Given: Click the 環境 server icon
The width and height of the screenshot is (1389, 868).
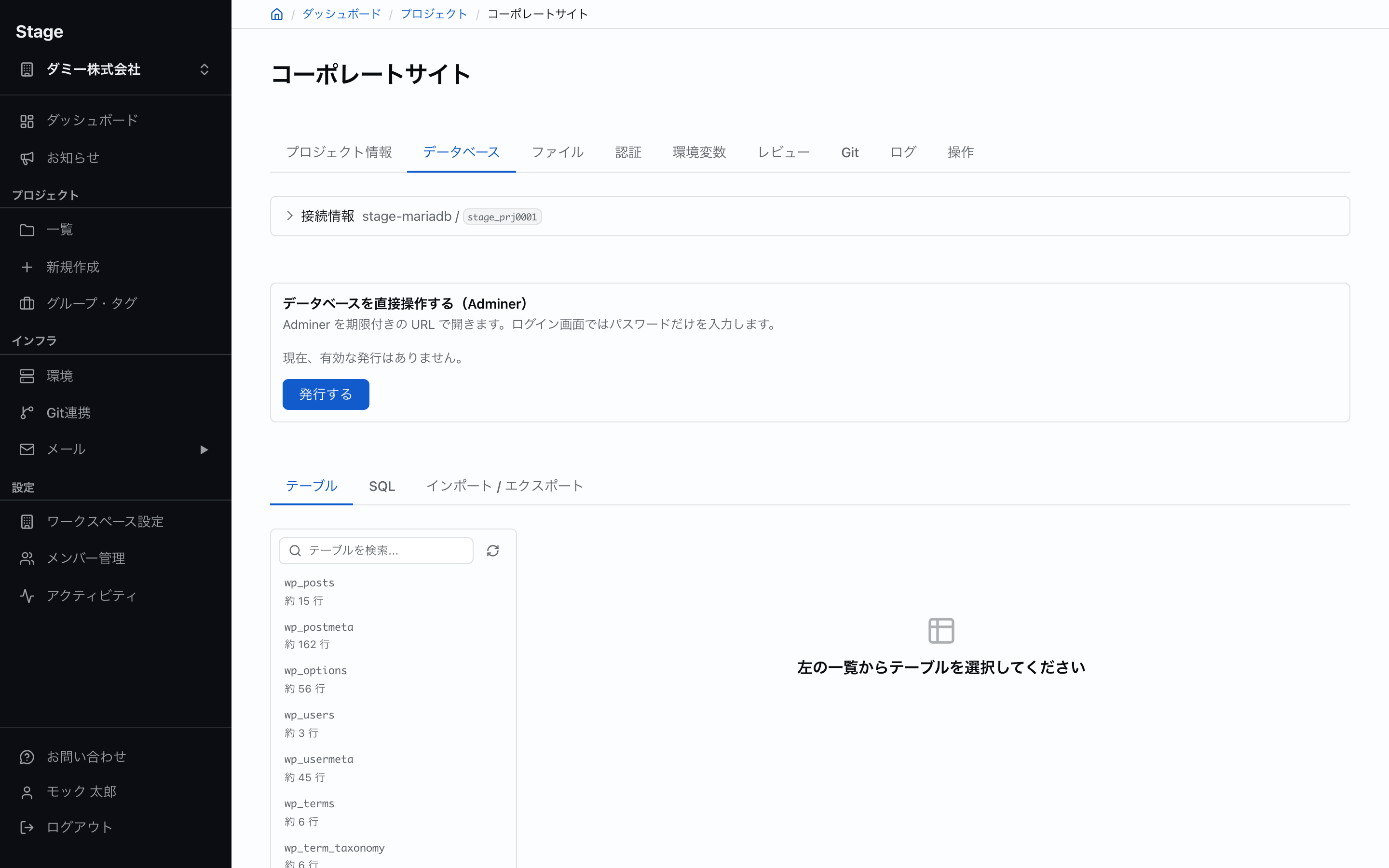Looking at the screenshot, I should 27,376.
